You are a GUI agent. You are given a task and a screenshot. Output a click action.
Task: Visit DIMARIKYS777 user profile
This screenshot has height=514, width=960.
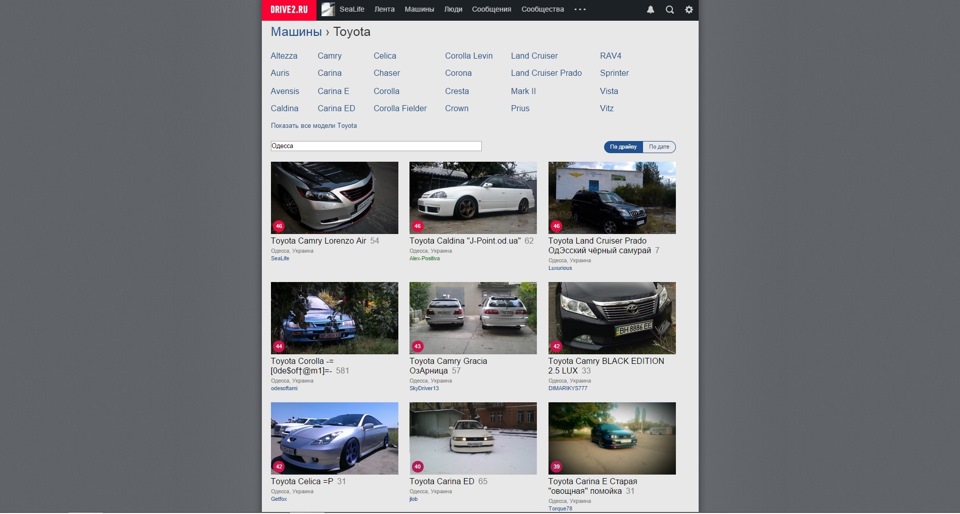[568, 388]
